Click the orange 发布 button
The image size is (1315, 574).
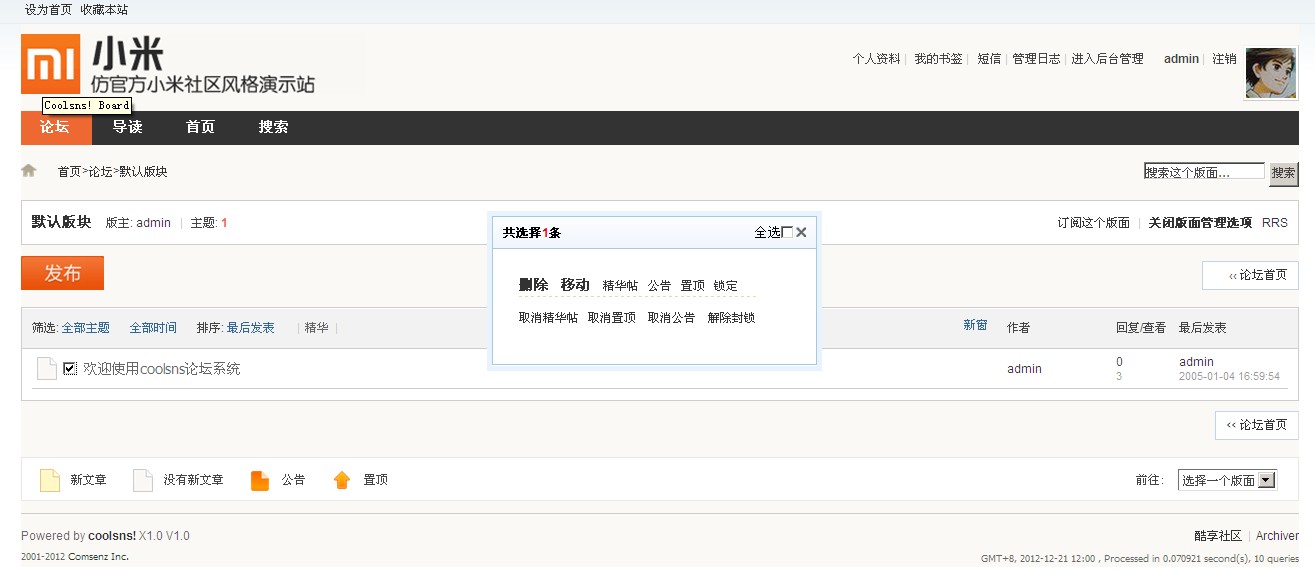pyautogui.click(x=62, y=273)
